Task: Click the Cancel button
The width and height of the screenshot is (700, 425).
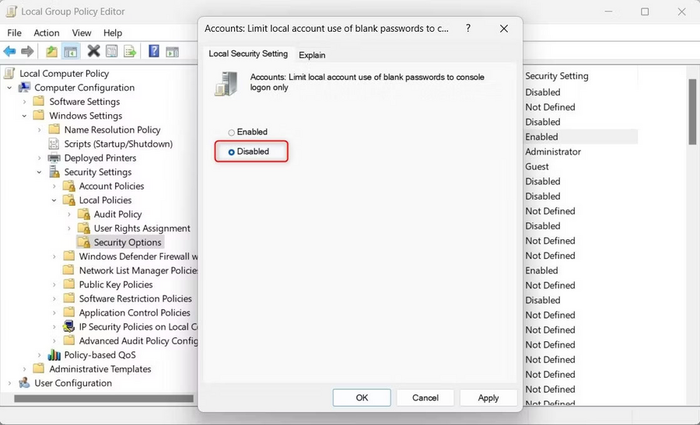Action: tap(425, 397)
